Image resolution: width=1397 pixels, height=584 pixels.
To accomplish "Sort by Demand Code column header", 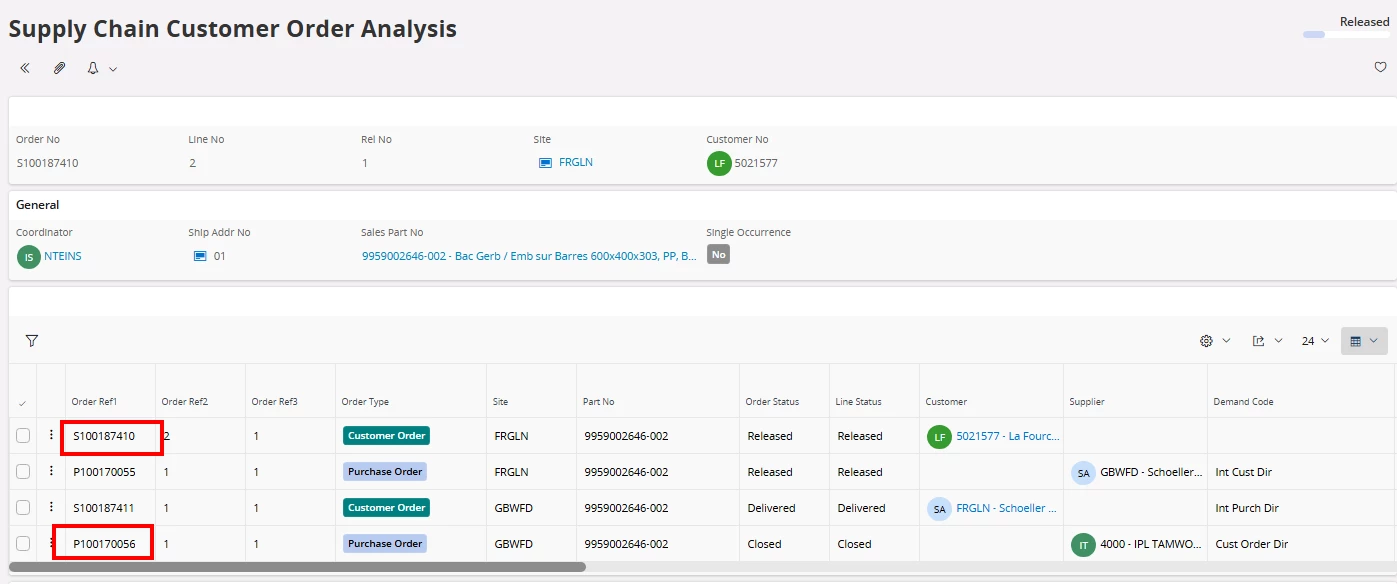I will [1243, 402].
